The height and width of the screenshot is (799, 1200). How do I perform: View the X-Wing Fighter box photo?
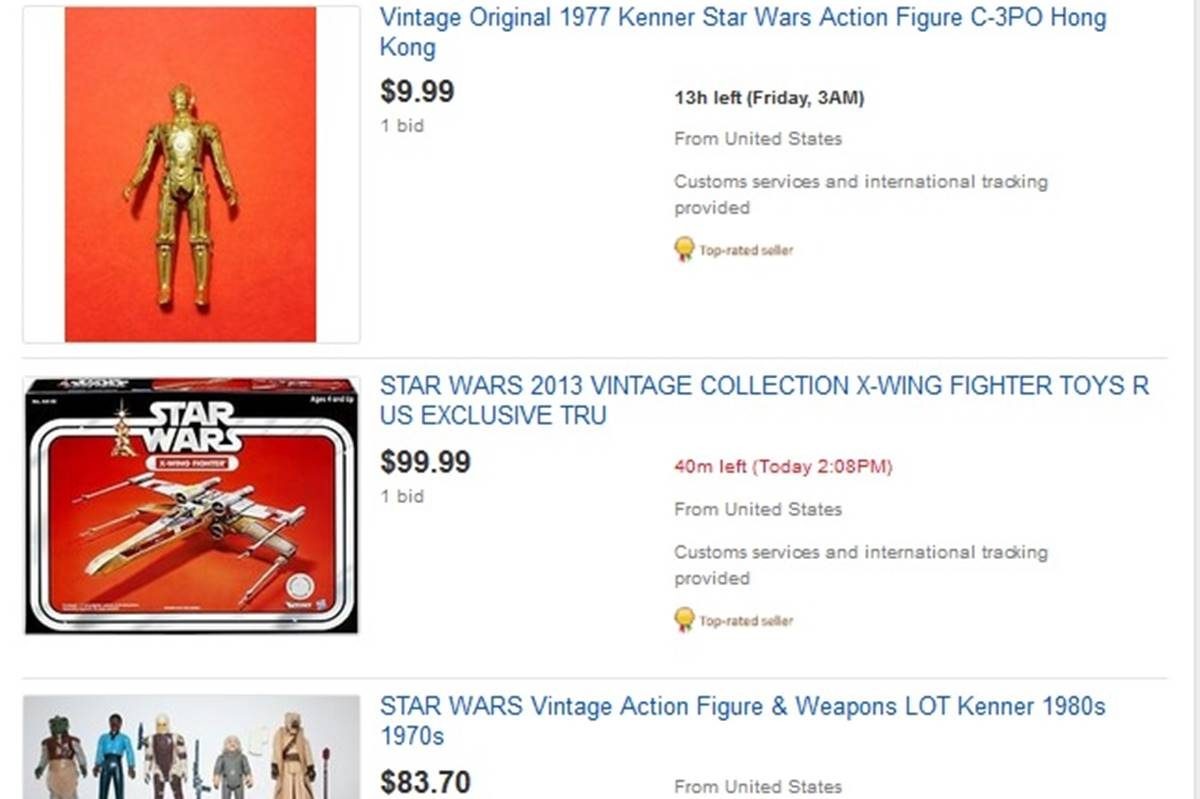coord(191,505)
